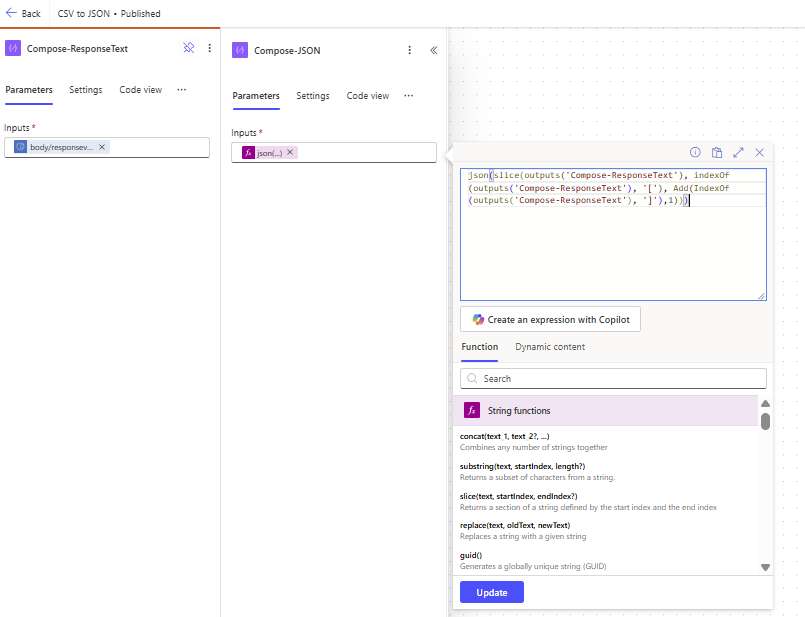Click the Compose-ResponseText Inputs field
Image resolution: width=805 pixels, height=617 pixels.
coord(107,147)
